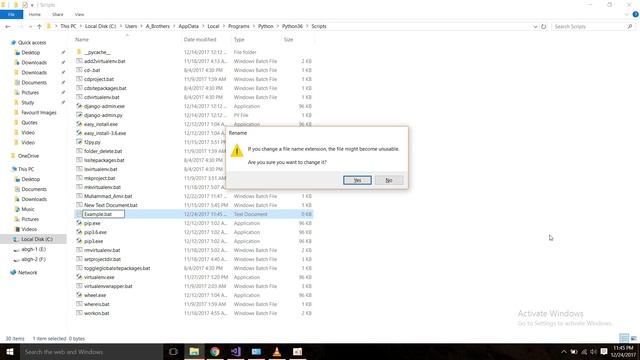The width and height of the screenshot is (640, 360).
Task: Open drive abgh-1 (E:) in sidebar
Action: [x=33, y=249]
